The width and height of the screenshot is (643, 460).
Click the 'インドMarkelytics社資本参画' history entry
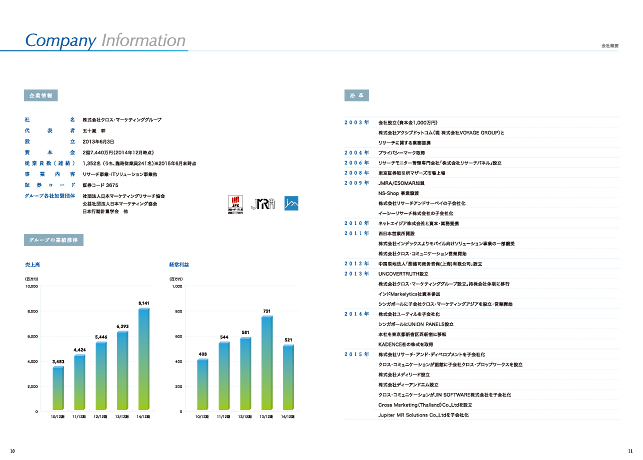point(409,294)
